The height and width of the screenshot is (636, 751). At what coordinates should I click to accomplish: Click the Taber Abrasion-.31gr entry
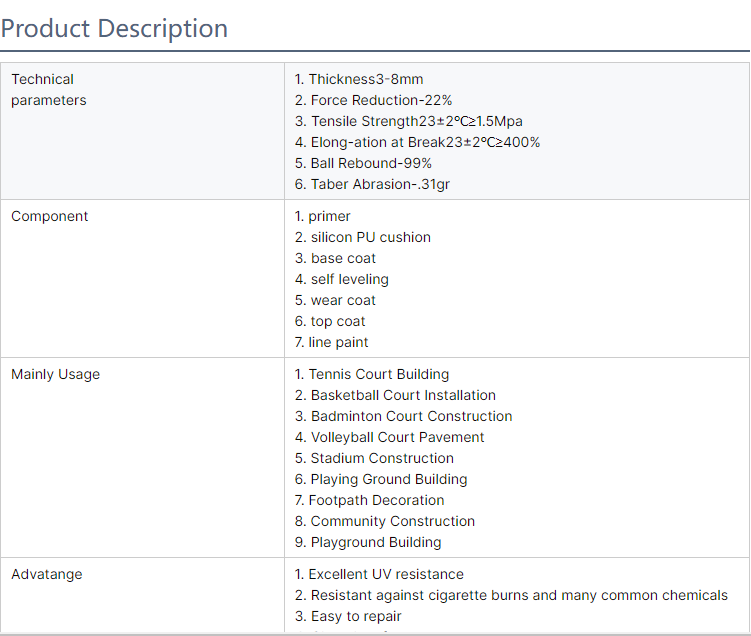pos(372,184)
